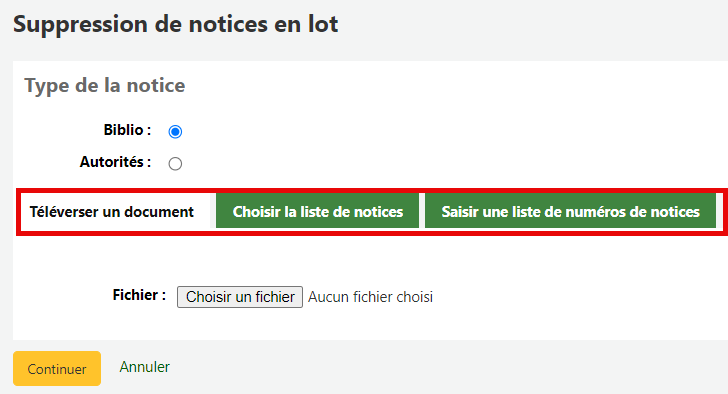Open the Saisir une liste de numéros tab

pos(571,212)
